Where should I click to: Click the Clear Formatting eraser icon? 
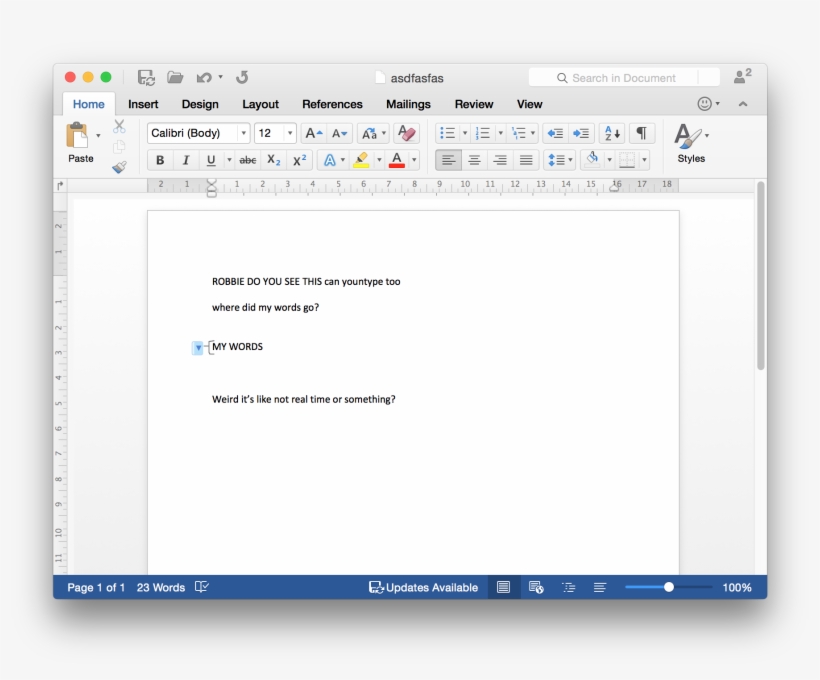click(406, 133)
